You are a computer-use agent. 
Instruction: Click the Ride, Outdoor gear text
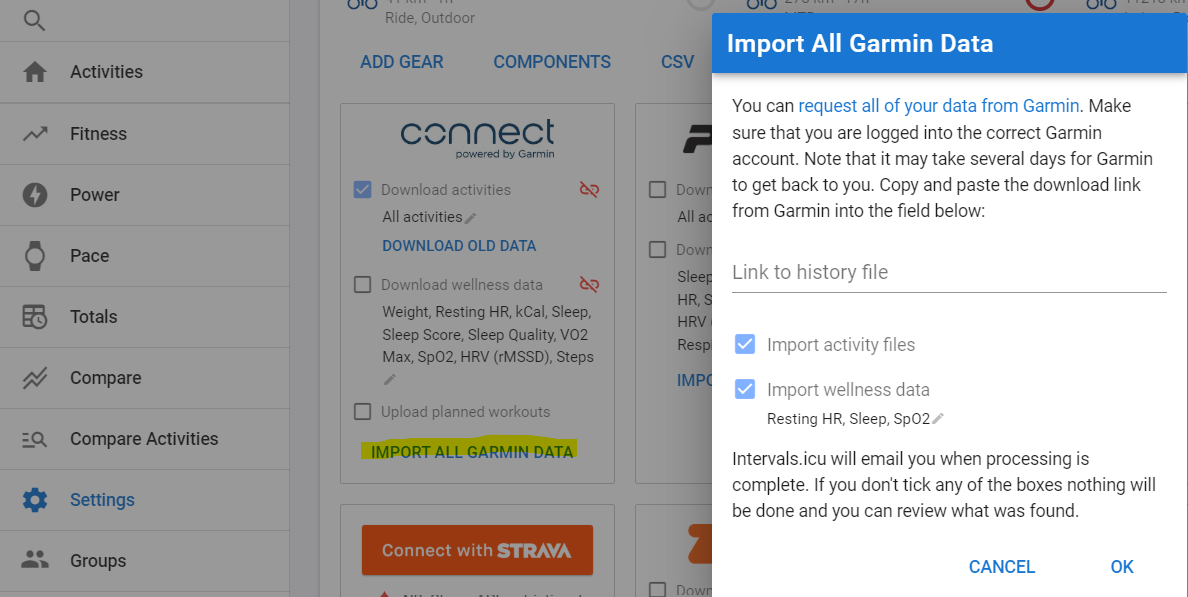point(430,17)
